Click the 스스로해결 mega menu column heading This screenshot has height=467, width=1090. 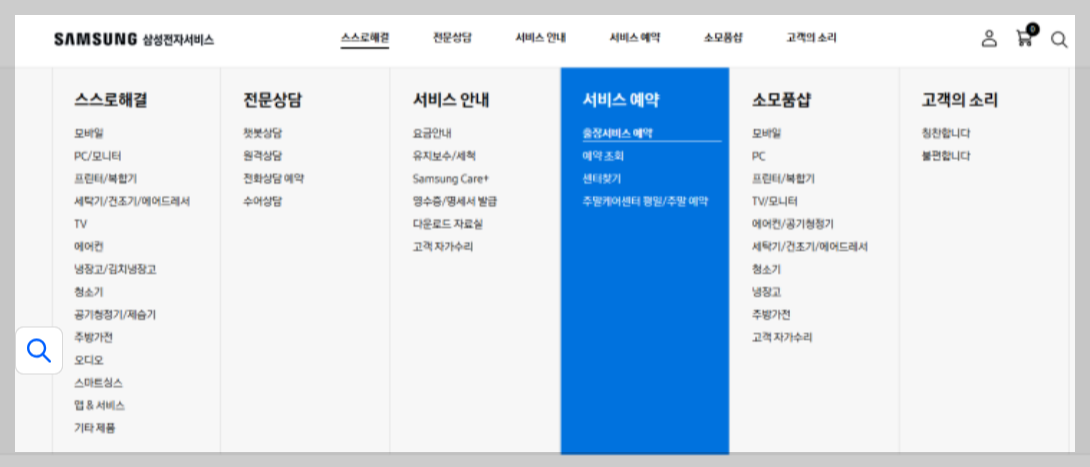click(111, 100)
